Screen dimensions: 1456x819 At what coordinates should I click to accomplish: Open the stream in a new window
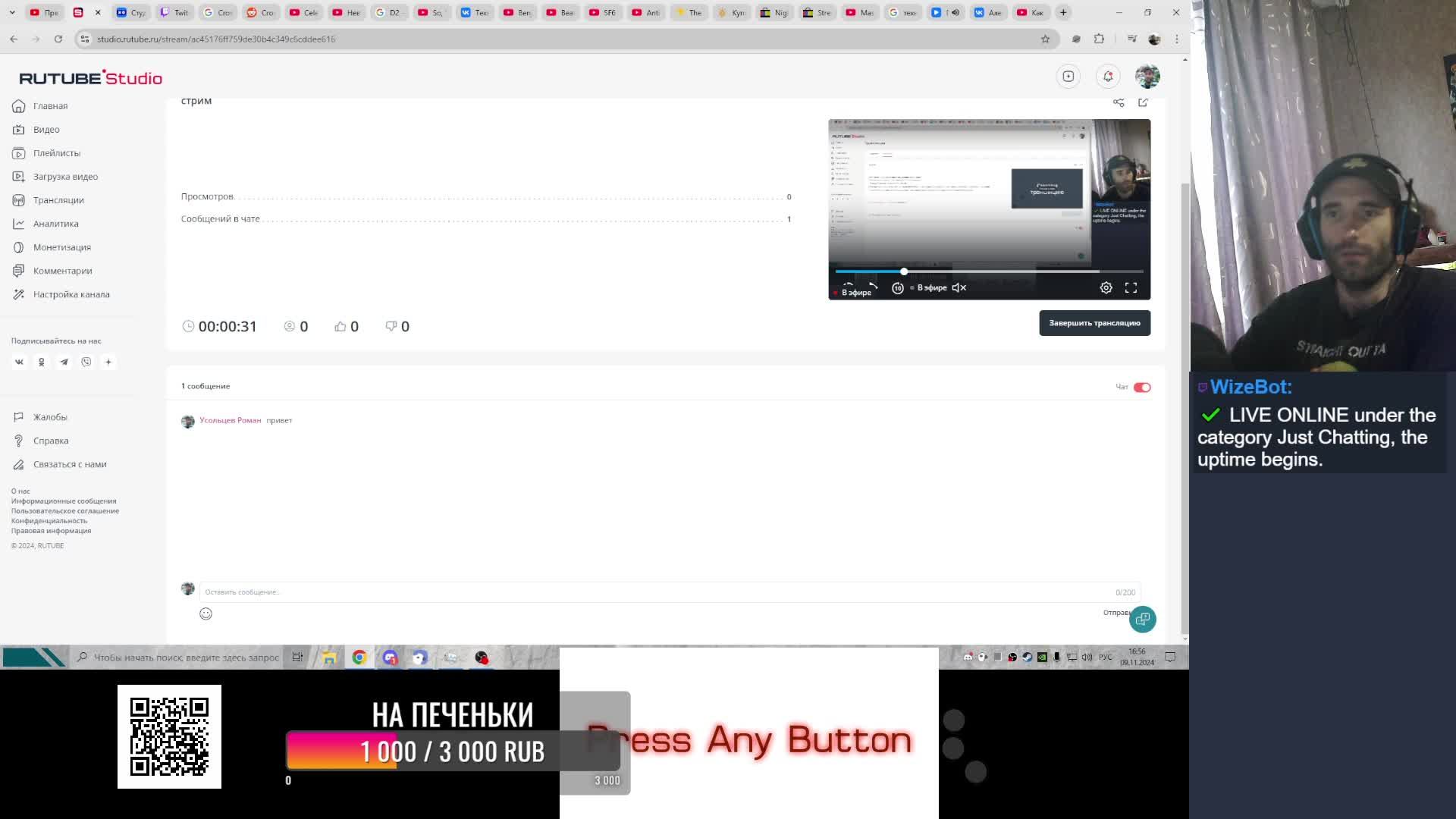click(1143, 102)
